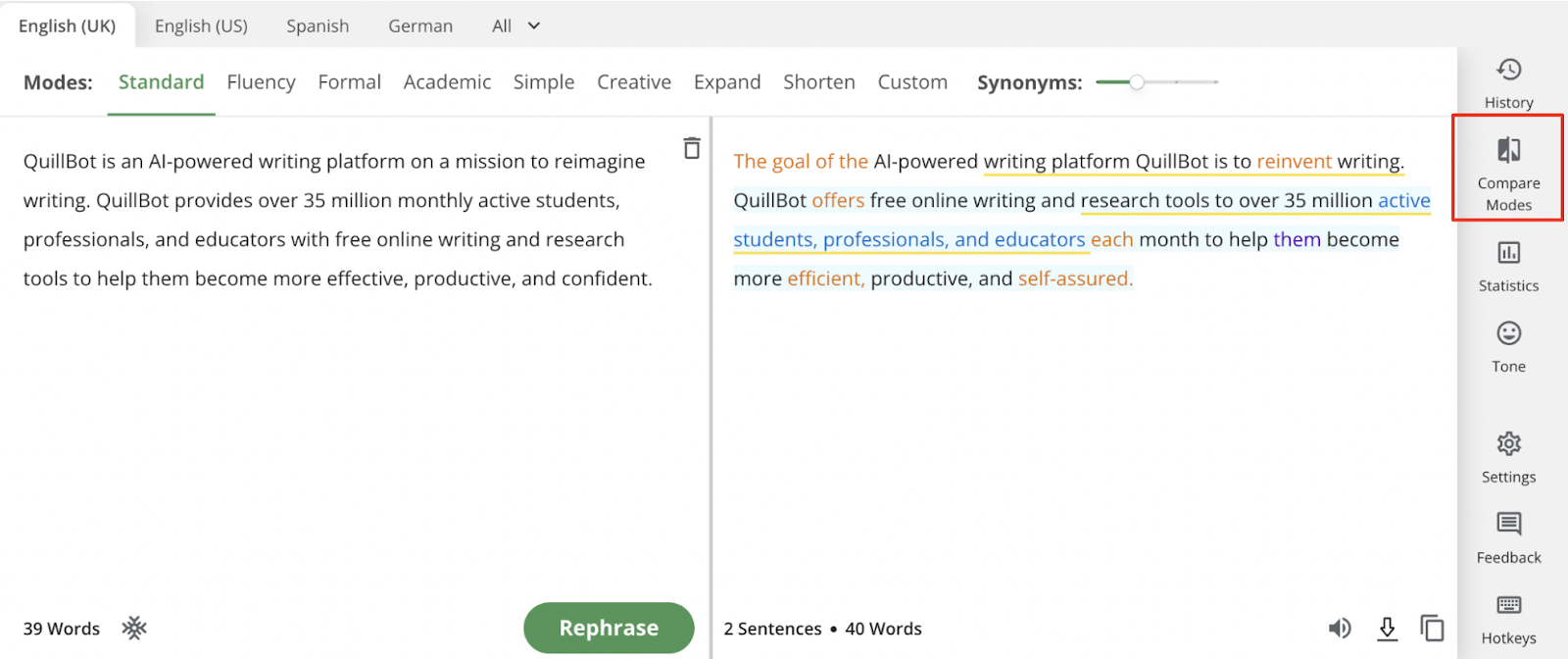Click 'students, professionals, and educators' in output

[x=909, y=239]
